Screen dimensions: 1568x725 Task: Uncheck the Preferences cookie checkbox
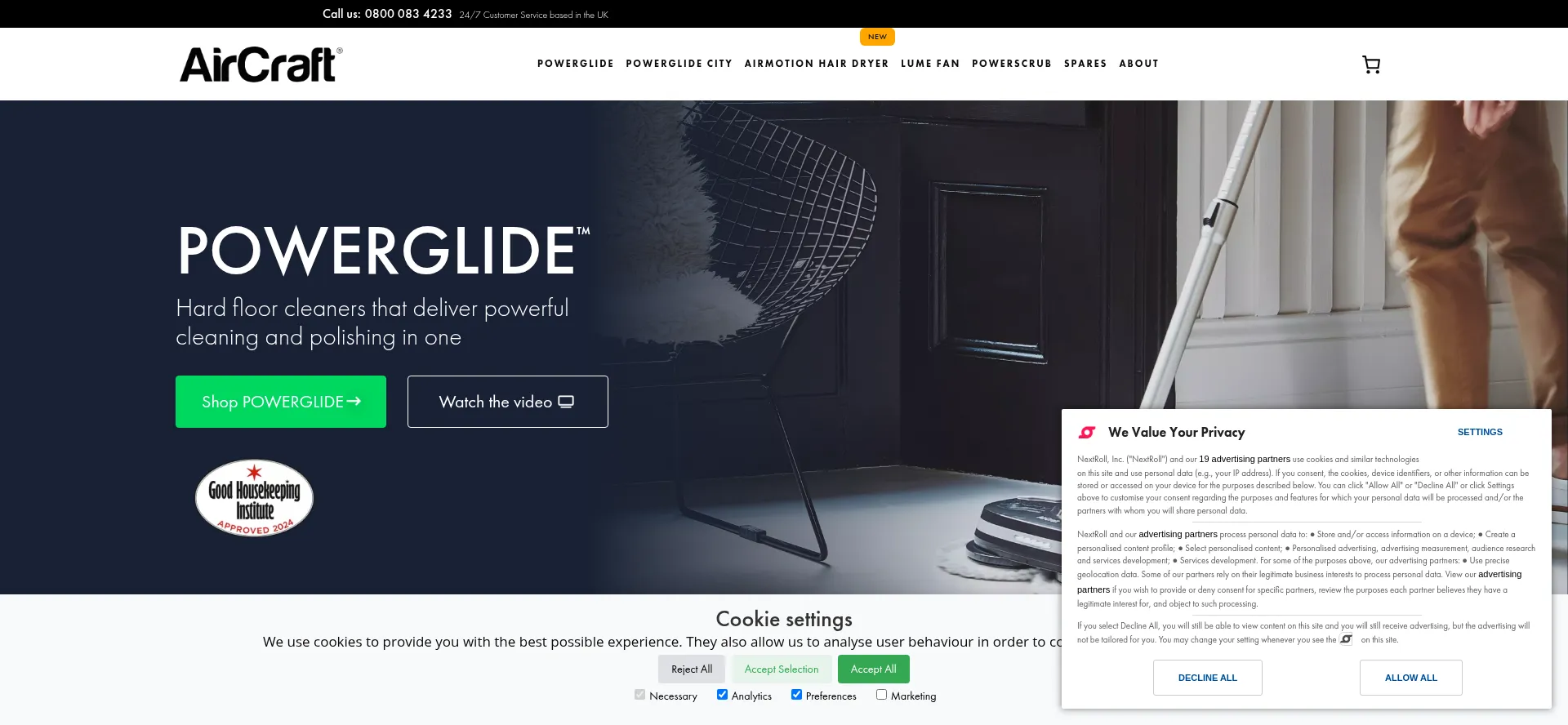coord(796,695)
